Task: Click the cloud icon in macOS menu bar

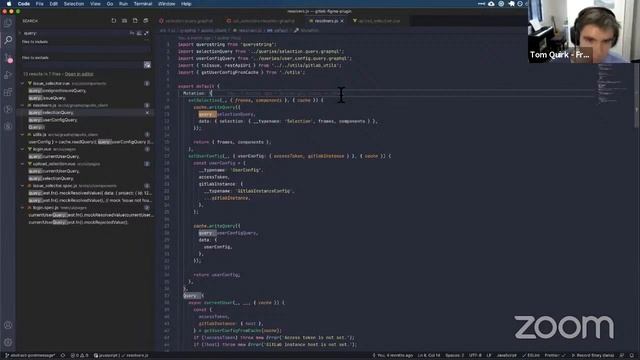Action: point(491,4)
